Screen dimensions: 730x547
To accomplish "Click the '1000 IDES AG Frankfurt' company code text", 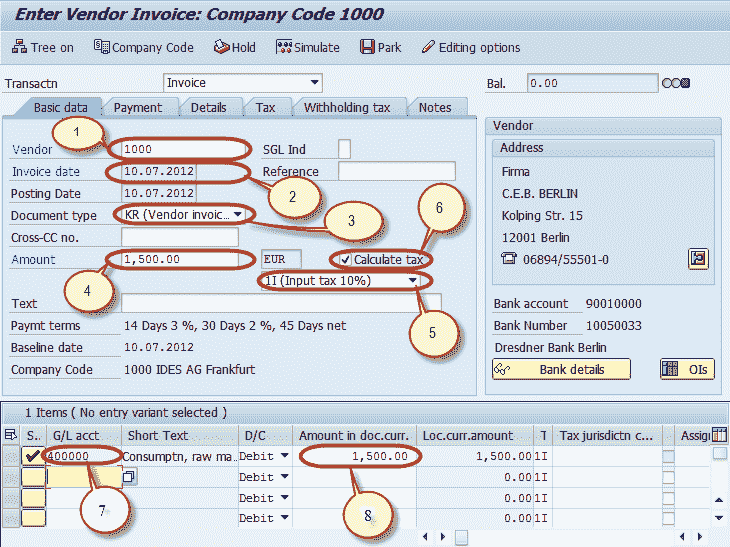I will (x=189, y=369).
